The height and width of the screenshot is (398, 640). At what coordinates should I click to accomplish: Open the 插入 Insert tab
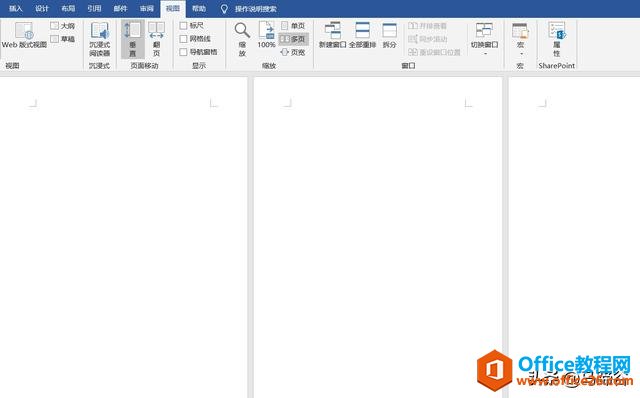coord(16,9)
